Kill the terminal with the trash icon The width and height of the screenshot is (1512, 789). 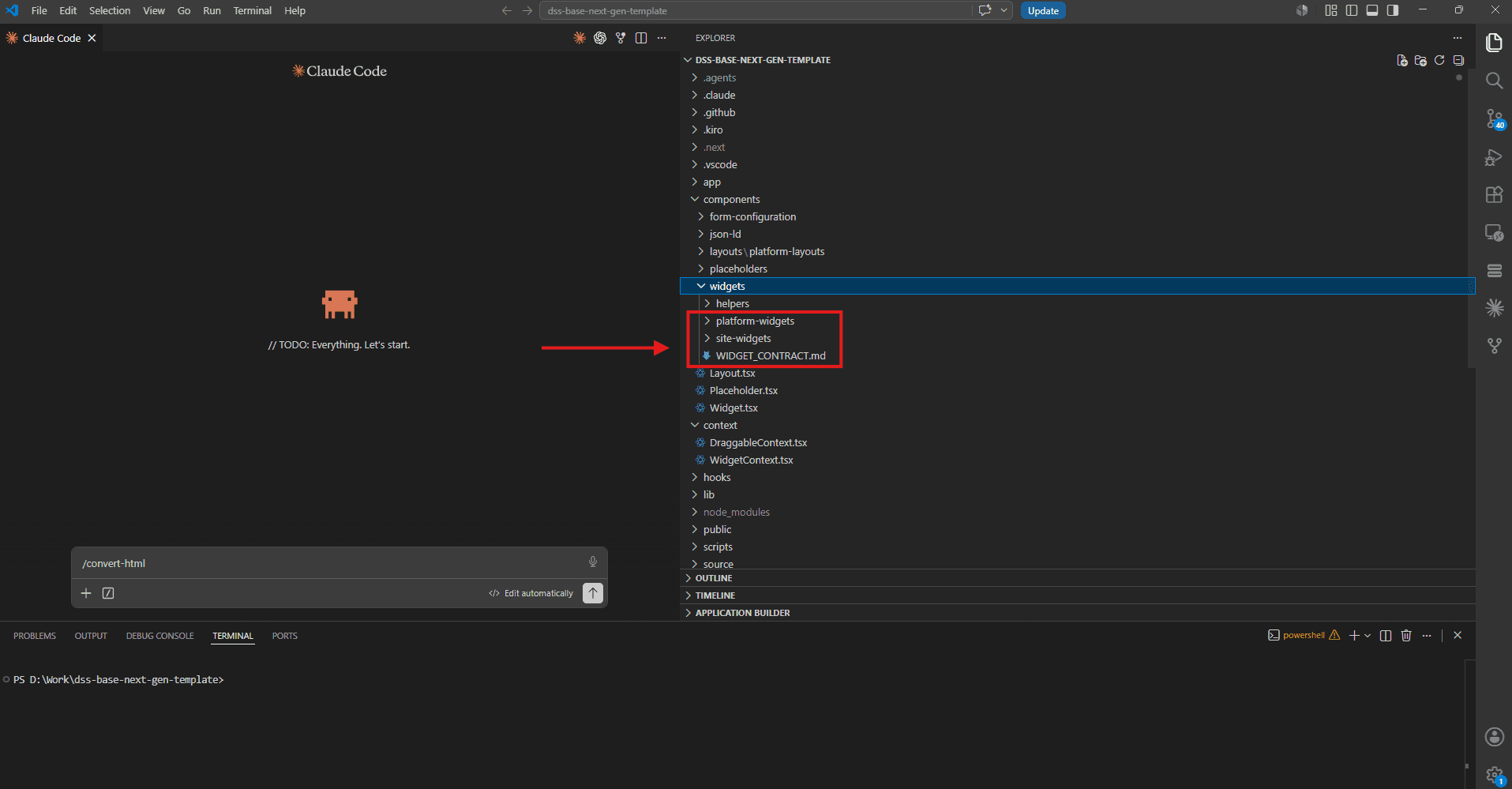tap(1406, 635)
